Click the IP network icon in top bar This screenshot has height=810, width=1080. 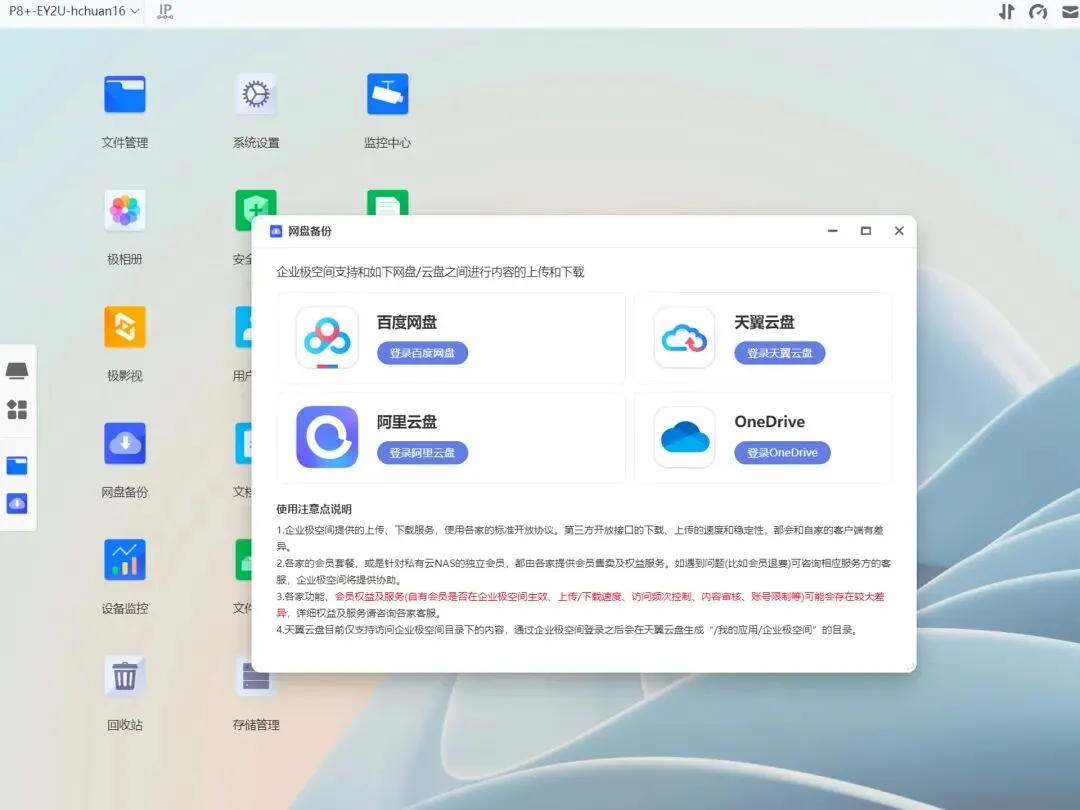click(x=165, y=11)
